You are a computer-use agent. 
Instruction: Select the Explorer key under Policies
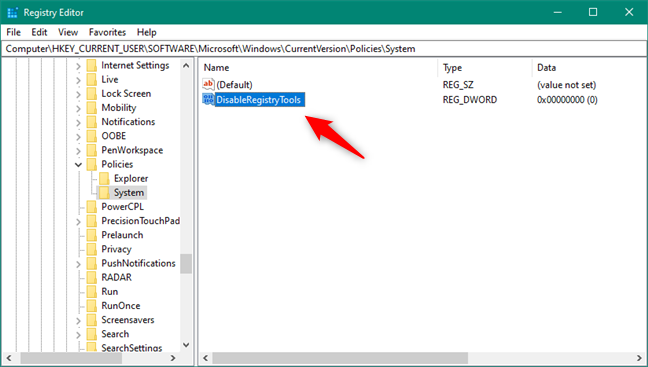[x=131, y=179]
